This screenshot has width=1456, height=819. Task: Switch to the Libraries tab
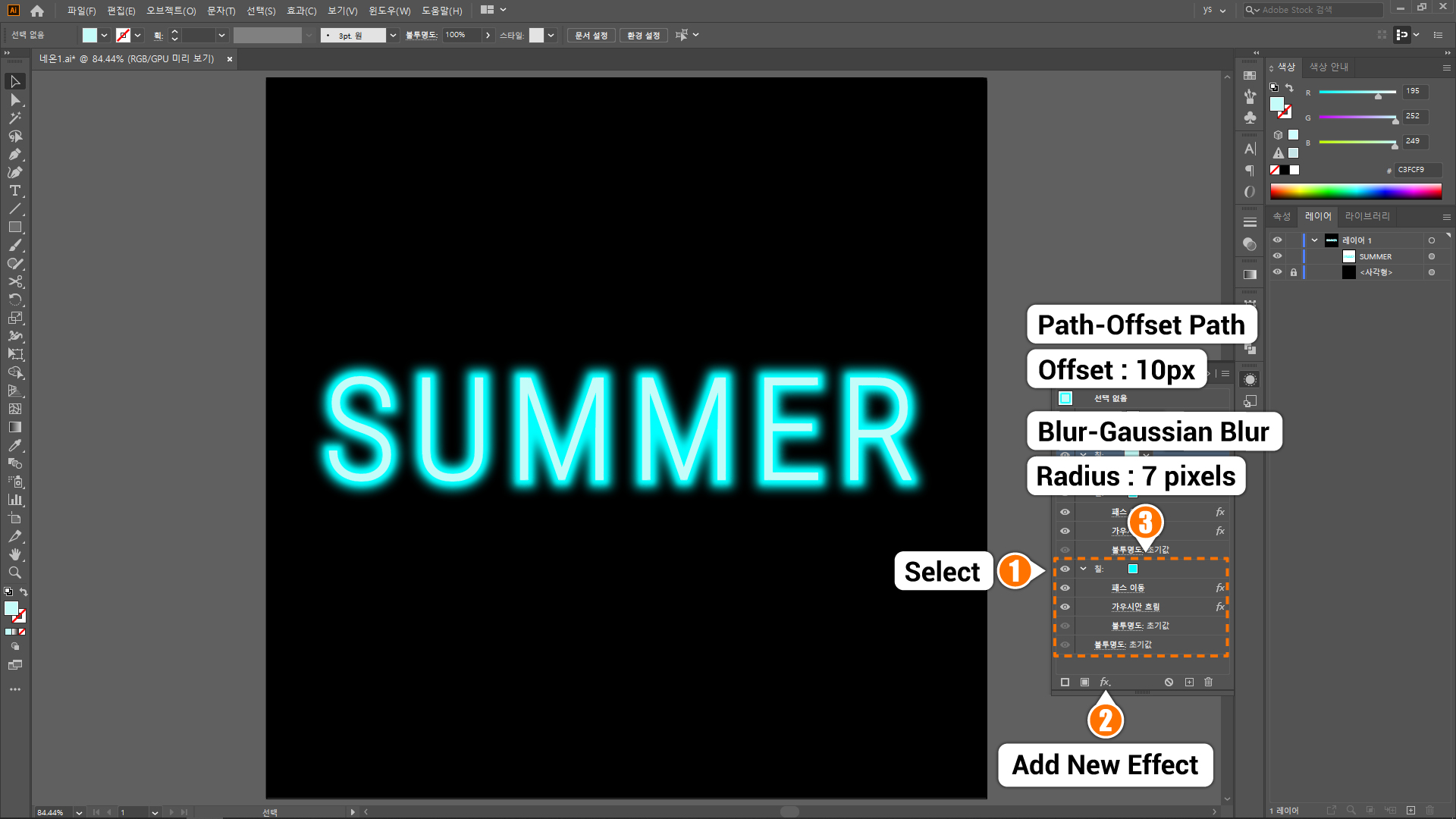click(1367, 216)
